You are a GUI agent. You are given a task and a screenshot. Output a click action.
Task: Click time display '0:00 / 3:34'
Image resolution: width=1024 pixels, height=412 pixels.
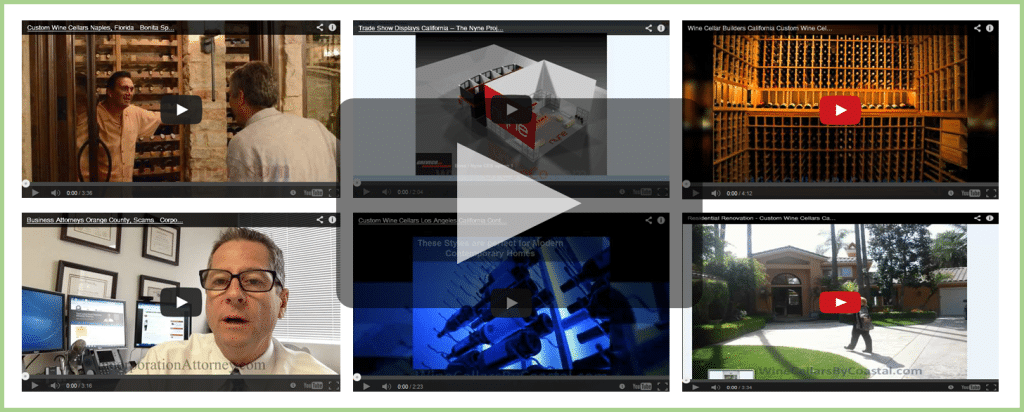pyautogui.click(x=739, y=387)
